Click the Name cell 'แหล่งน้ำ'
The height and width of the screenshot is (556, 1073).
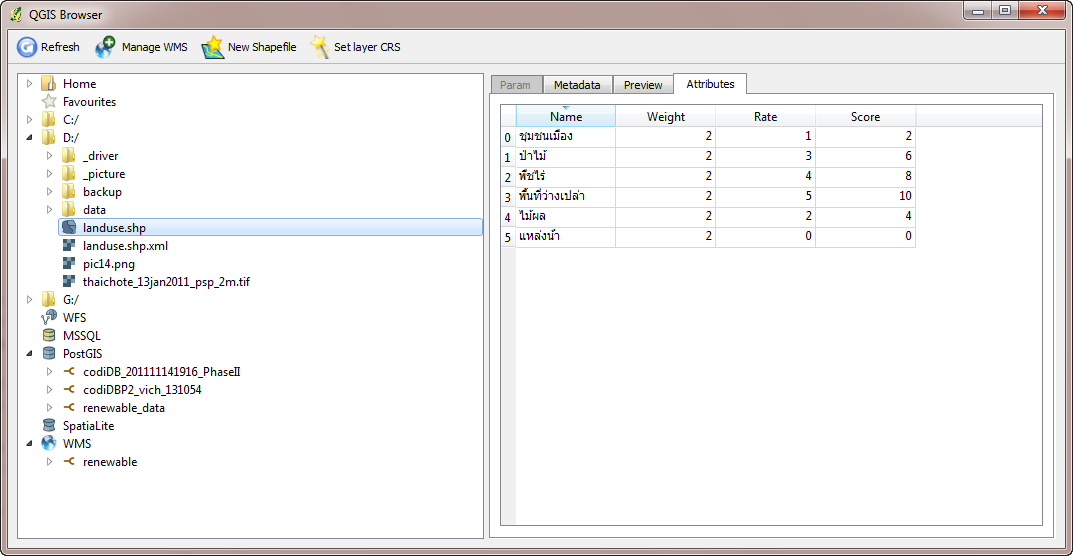pos(565,237)
